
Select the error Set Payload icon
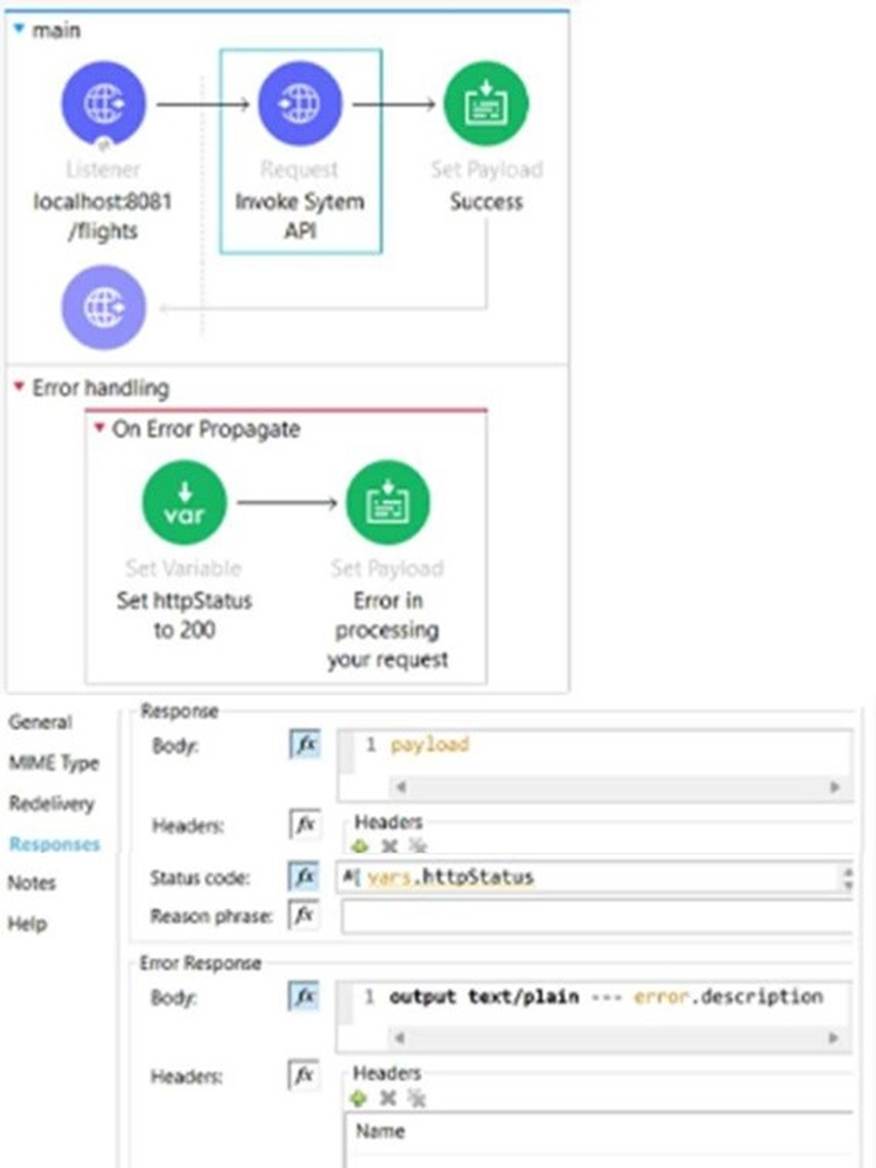[x=387, y=501]
